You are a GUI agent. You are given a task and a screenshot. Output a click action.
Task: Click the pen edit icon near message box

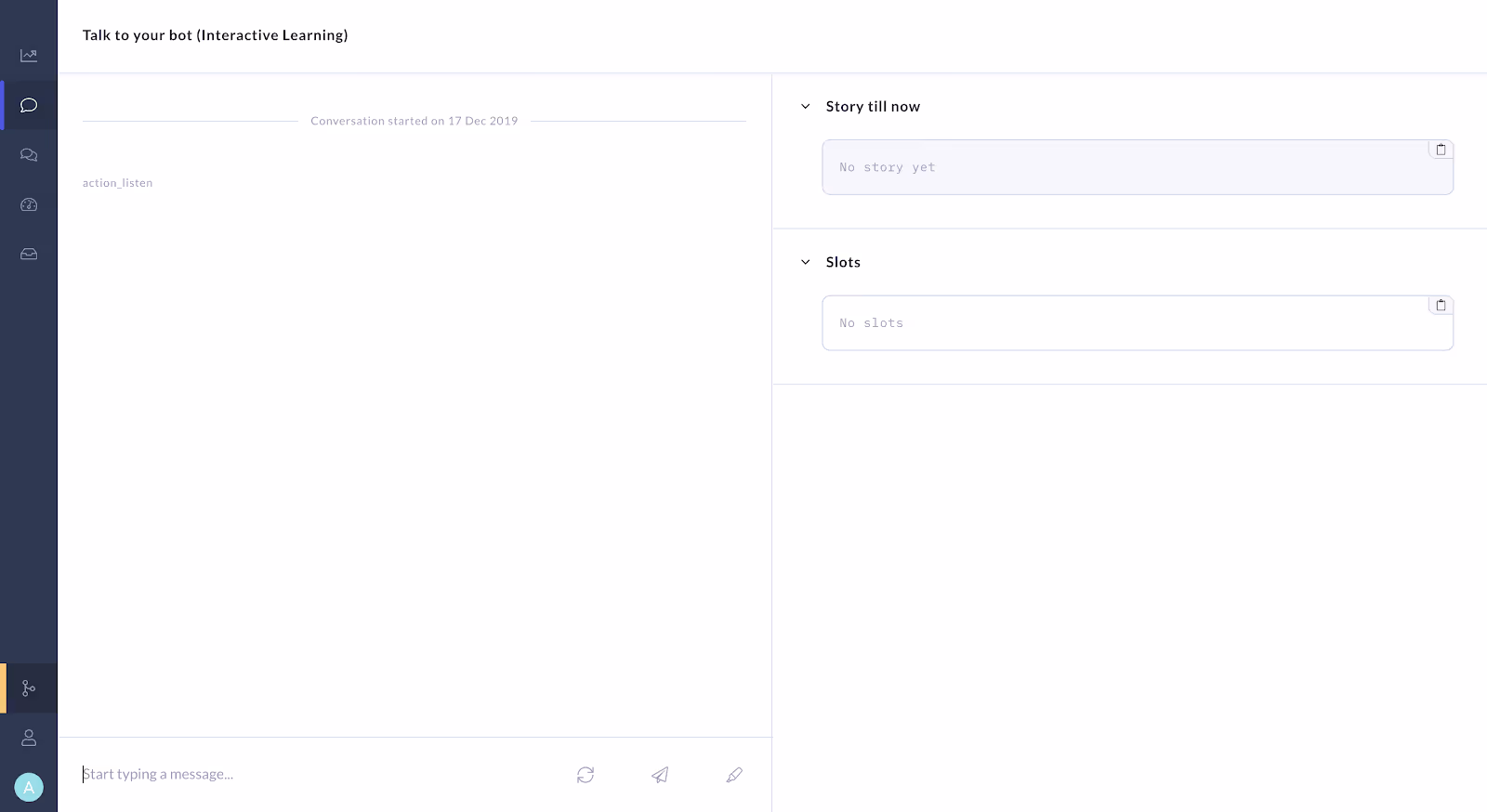point(734,775)
